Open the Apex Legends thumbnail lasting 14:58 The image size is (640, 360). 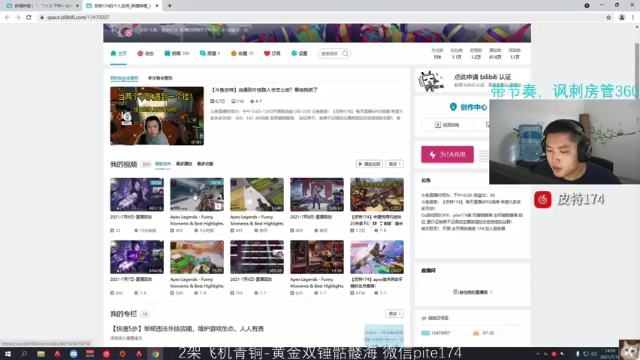(317, 257)
